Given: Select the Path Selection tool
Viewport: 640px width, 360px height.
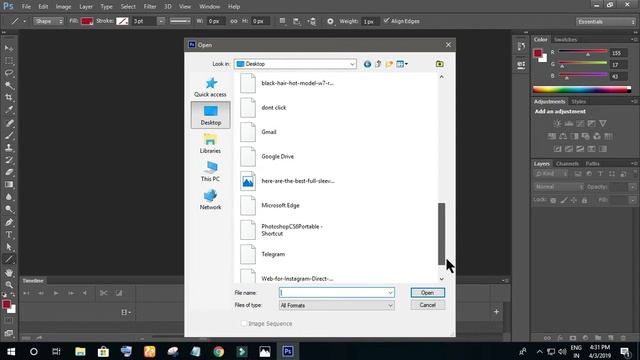Looking at the screenshot, I should (x=9, y=247).
